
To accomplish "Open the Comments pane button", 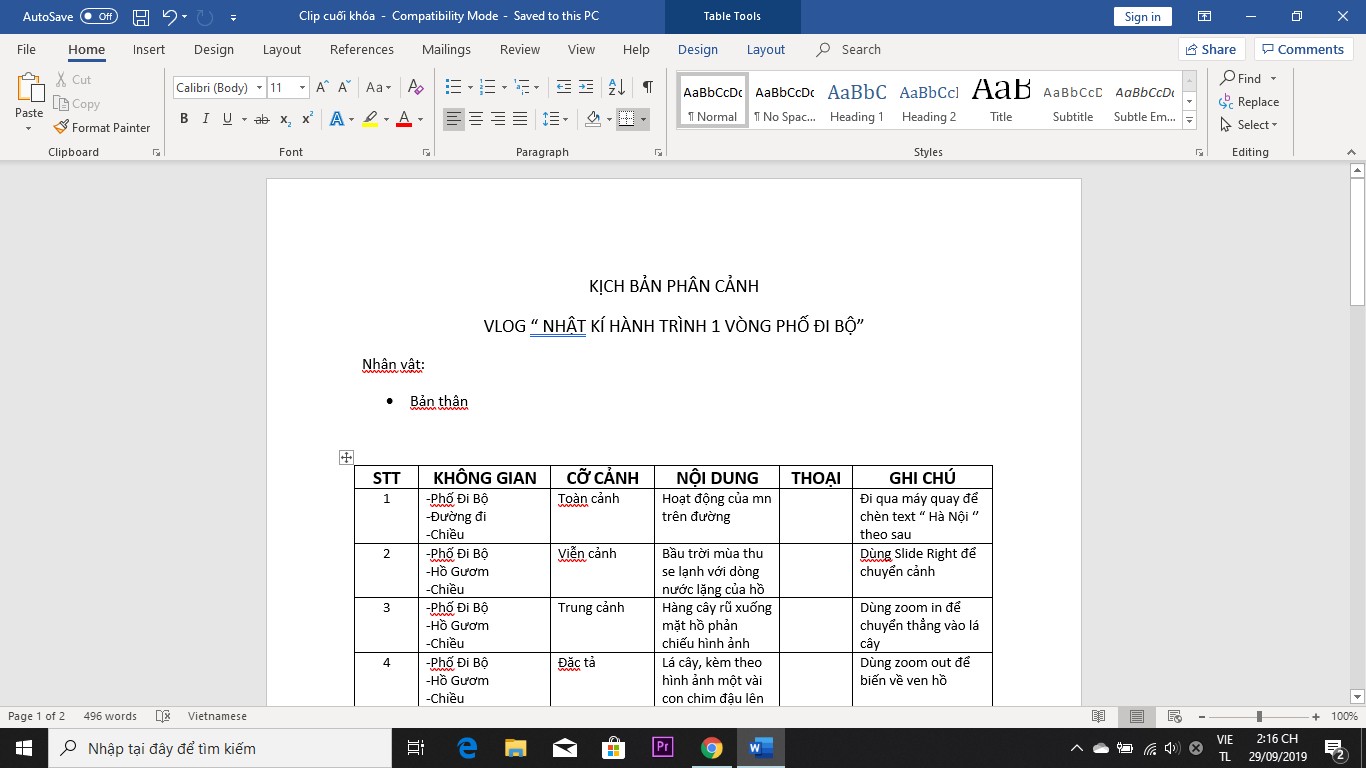I will 1305,49.
